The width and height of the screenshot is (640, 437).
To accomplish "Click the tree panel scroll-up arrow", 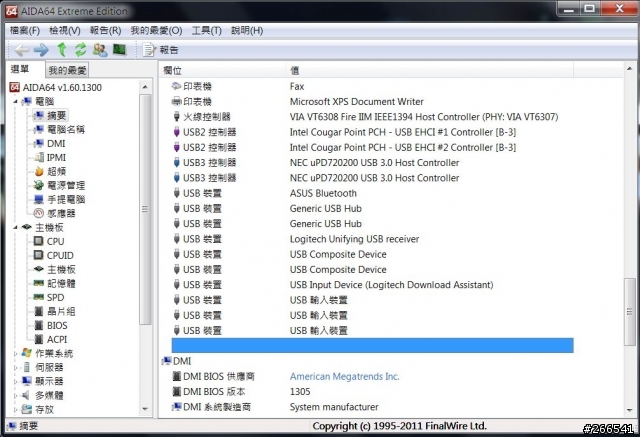I will click(x=145, y=87).
